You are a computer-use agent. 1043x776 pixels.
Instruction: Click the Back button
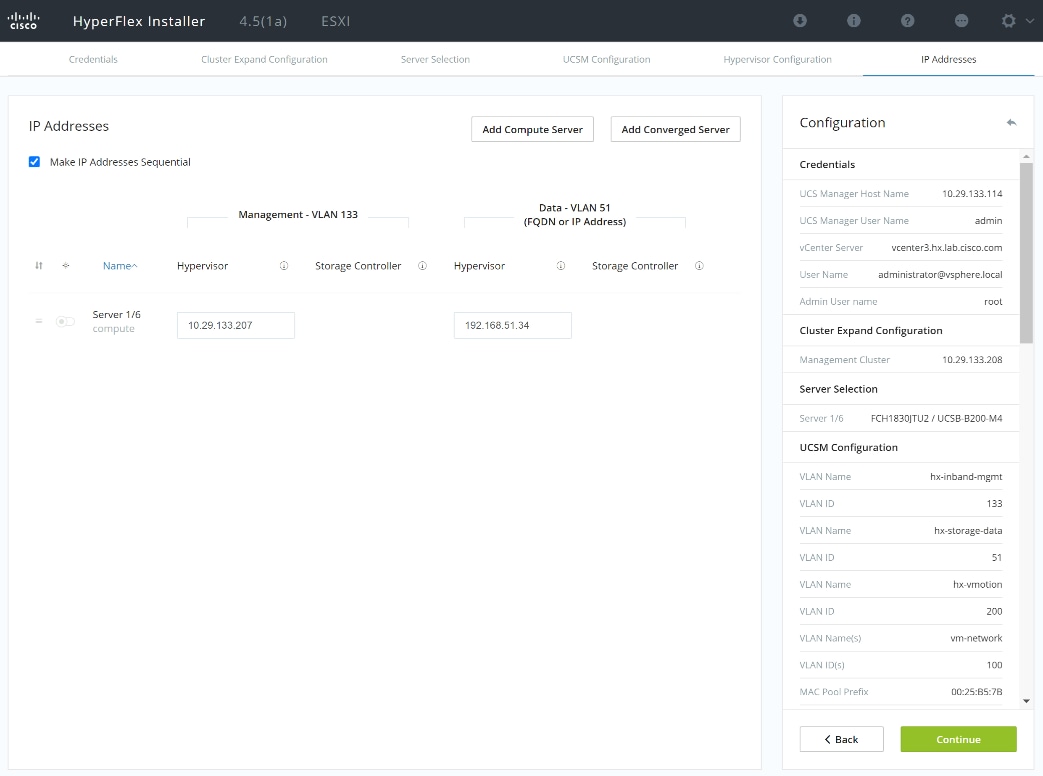841,739
